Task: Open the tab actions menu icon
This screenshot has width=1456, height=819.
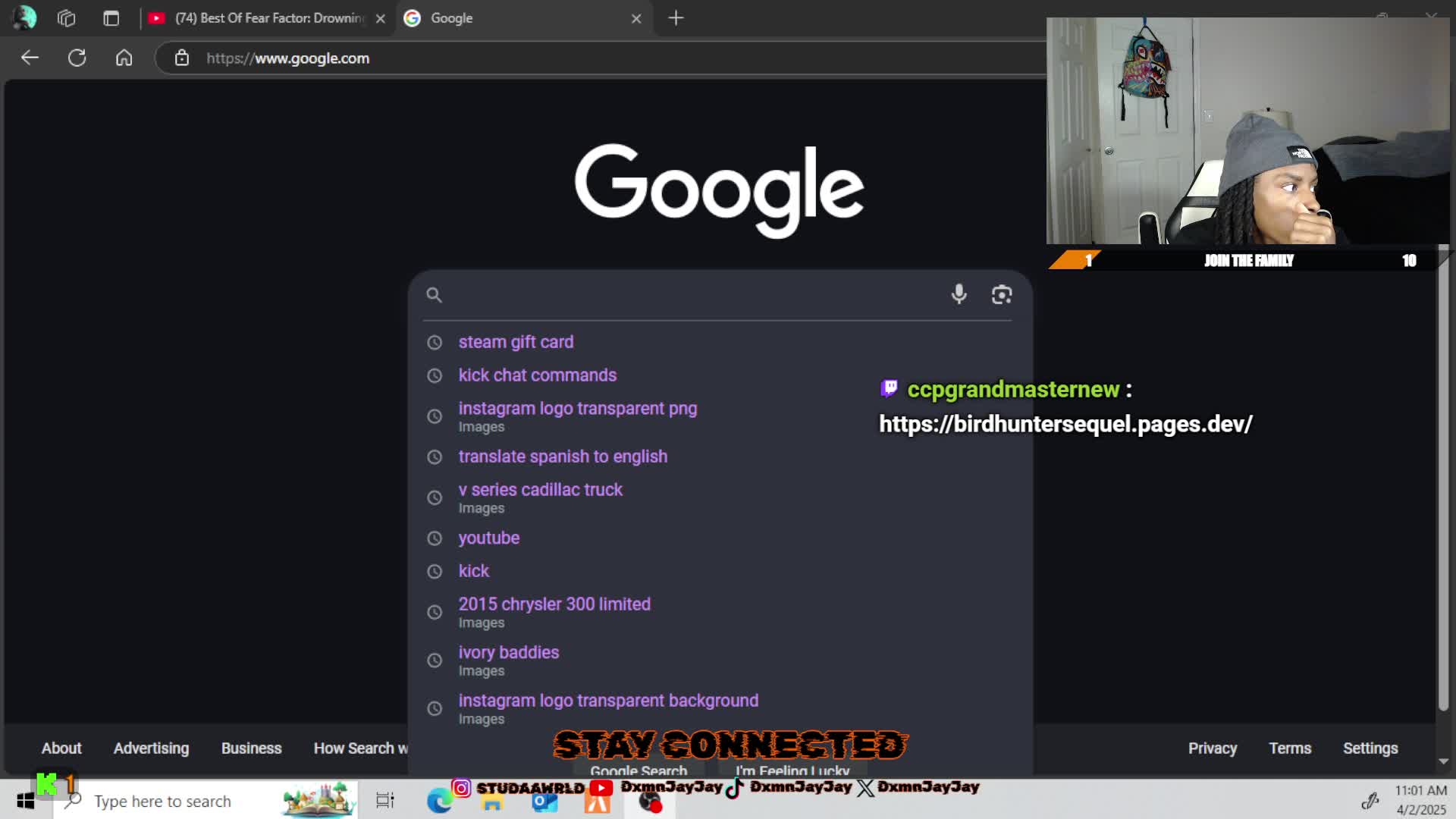Action: point(111,17)
